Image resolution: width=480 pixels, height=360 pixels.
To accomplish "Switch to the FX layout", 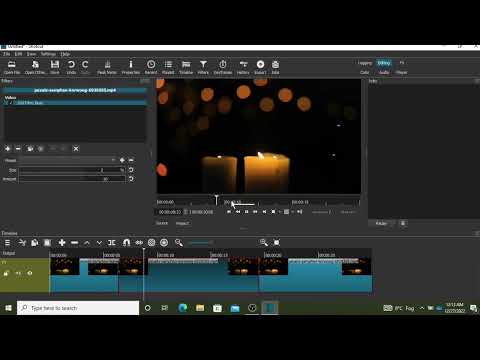I will pyautogui.click(x=402, y=63).
